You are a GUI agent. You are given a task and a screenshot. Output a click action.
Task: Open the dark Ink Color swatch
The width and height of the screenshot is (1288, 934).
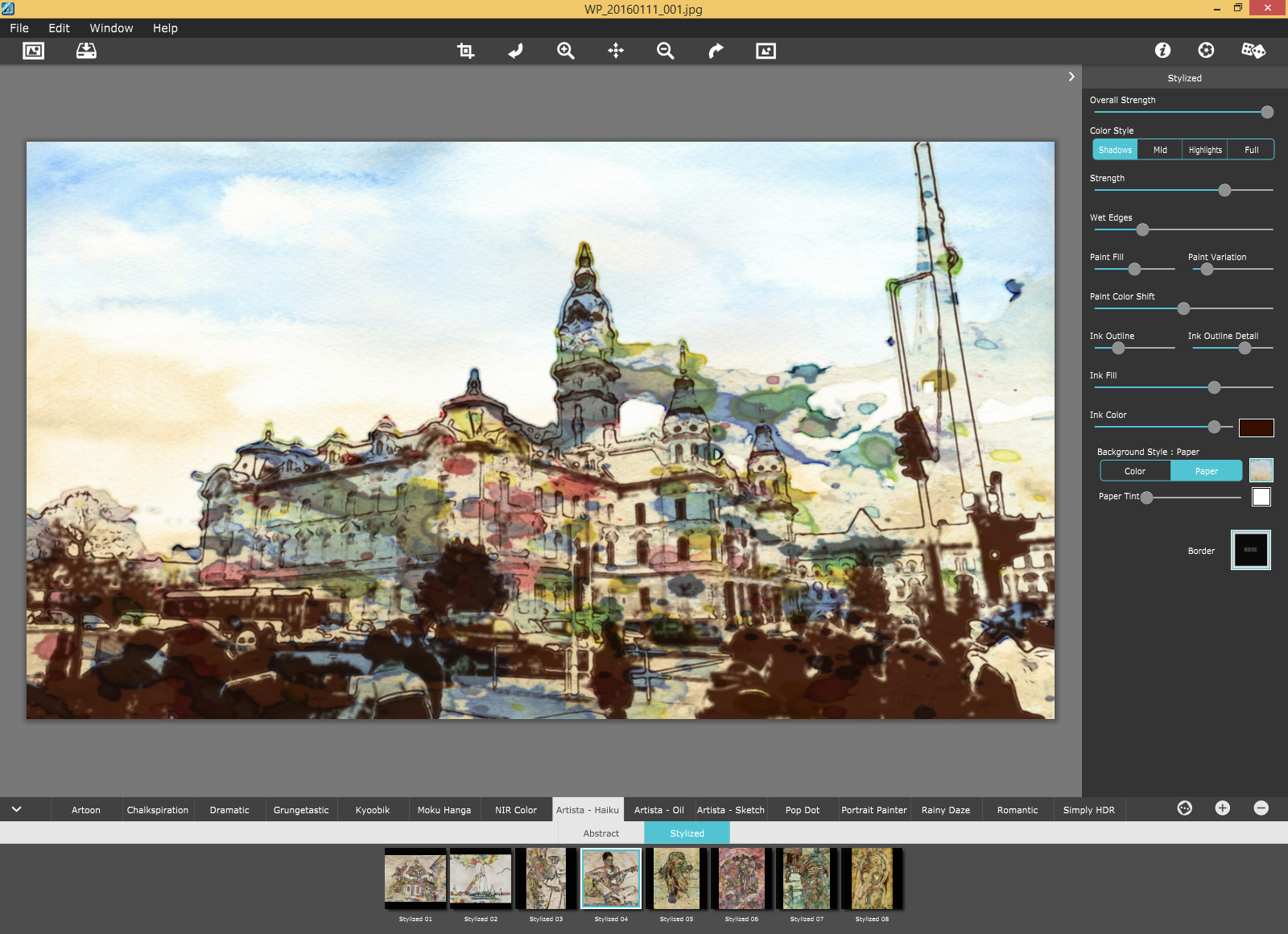1256,428
